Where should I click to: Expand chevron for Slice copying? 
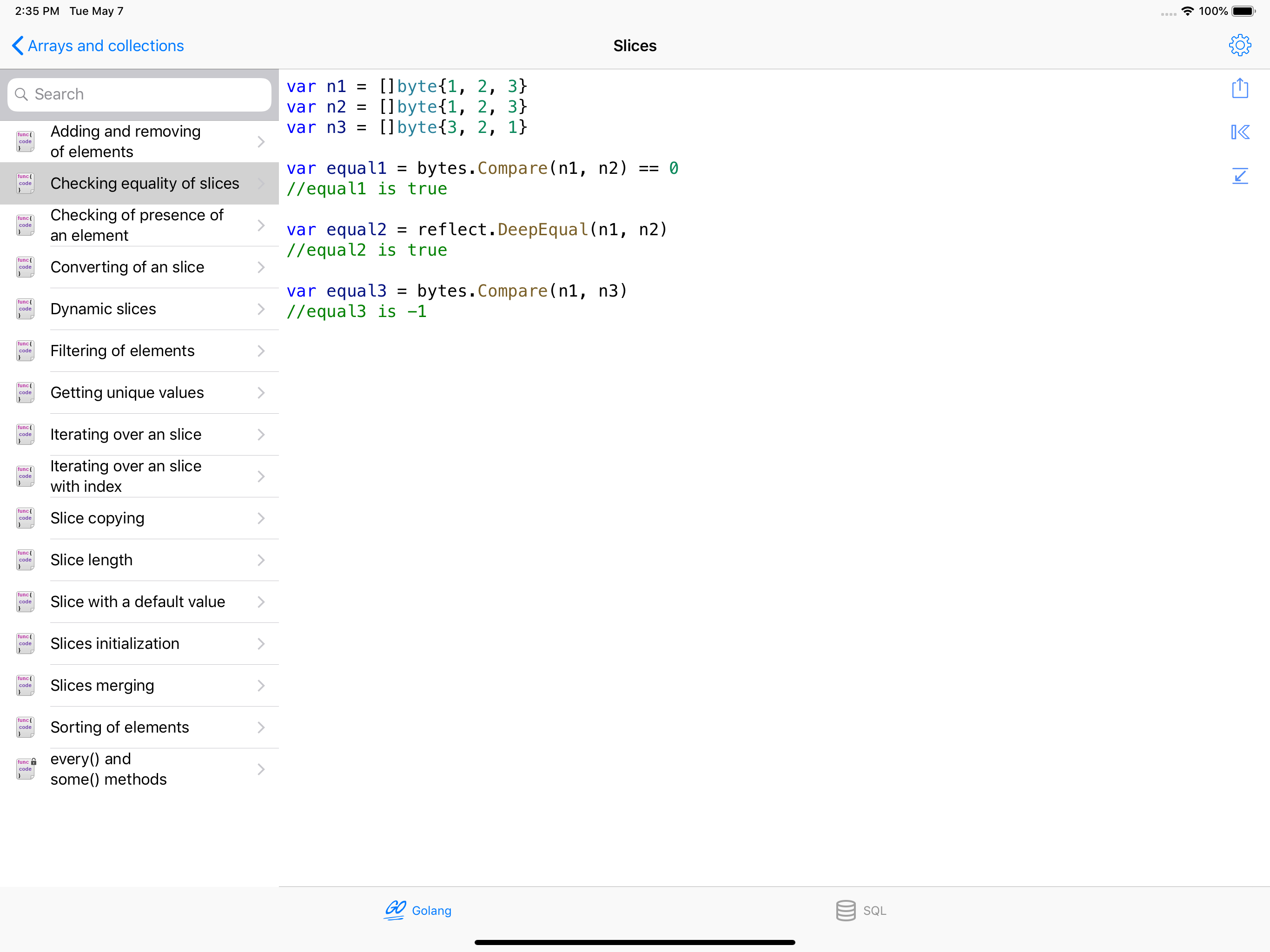coord(261,518)
